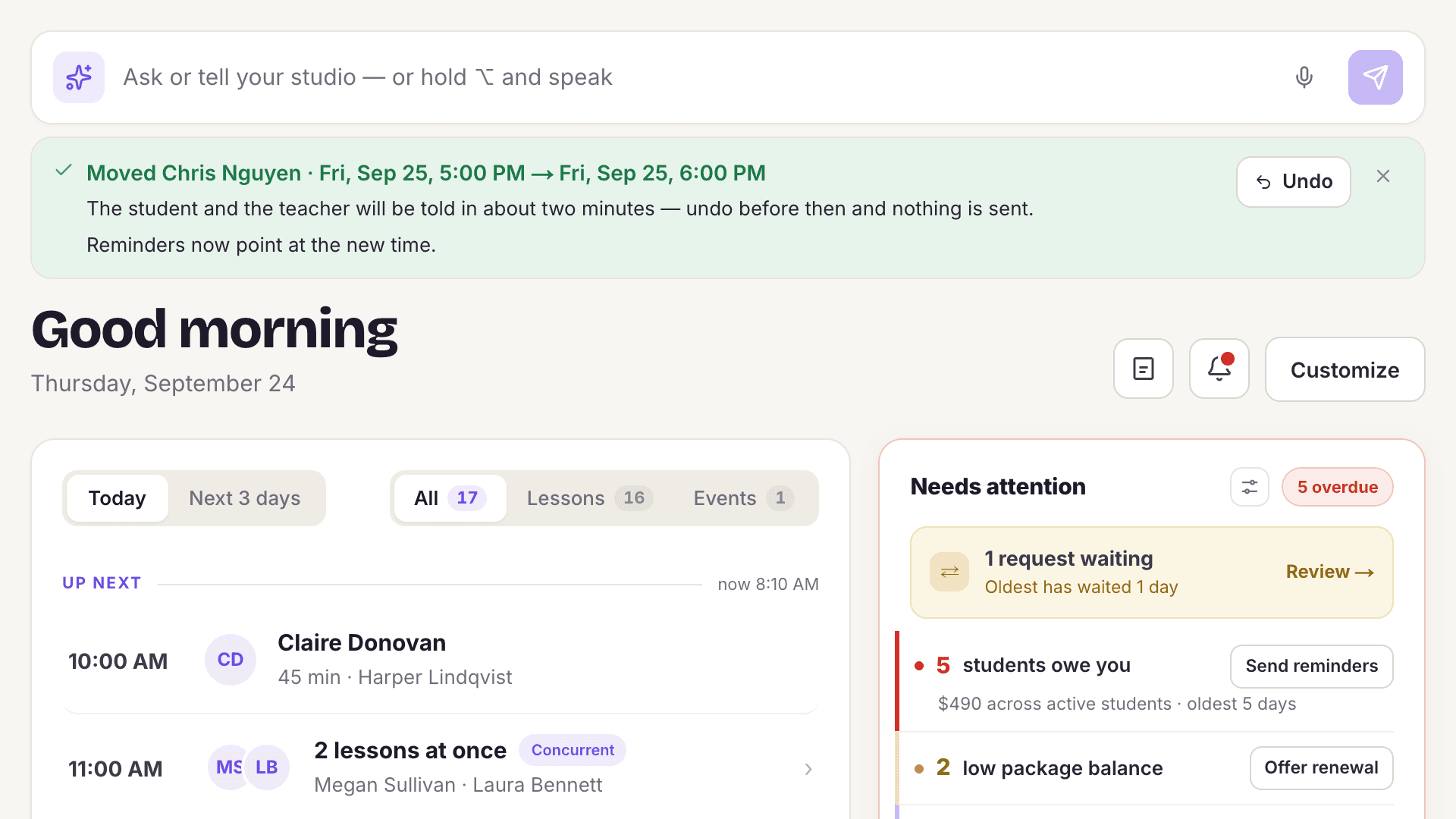Image resolution: width=1456 pixels, height=819 pixels.
Task: Click the 'Thursday, September 24' date
Action: 163,384
